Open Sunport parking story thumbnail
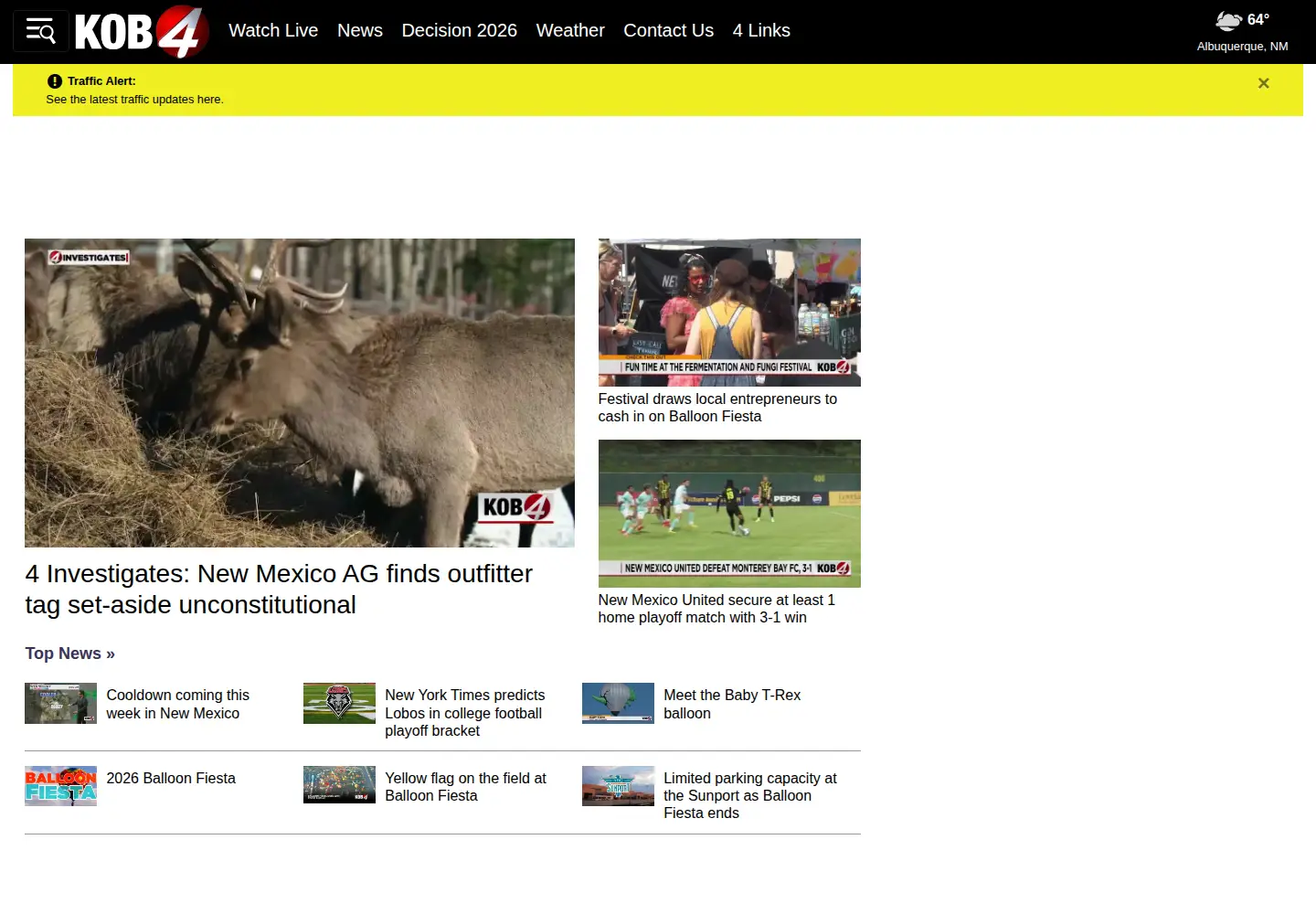Viewport: 1316px width, 914px height. (618, 786)
